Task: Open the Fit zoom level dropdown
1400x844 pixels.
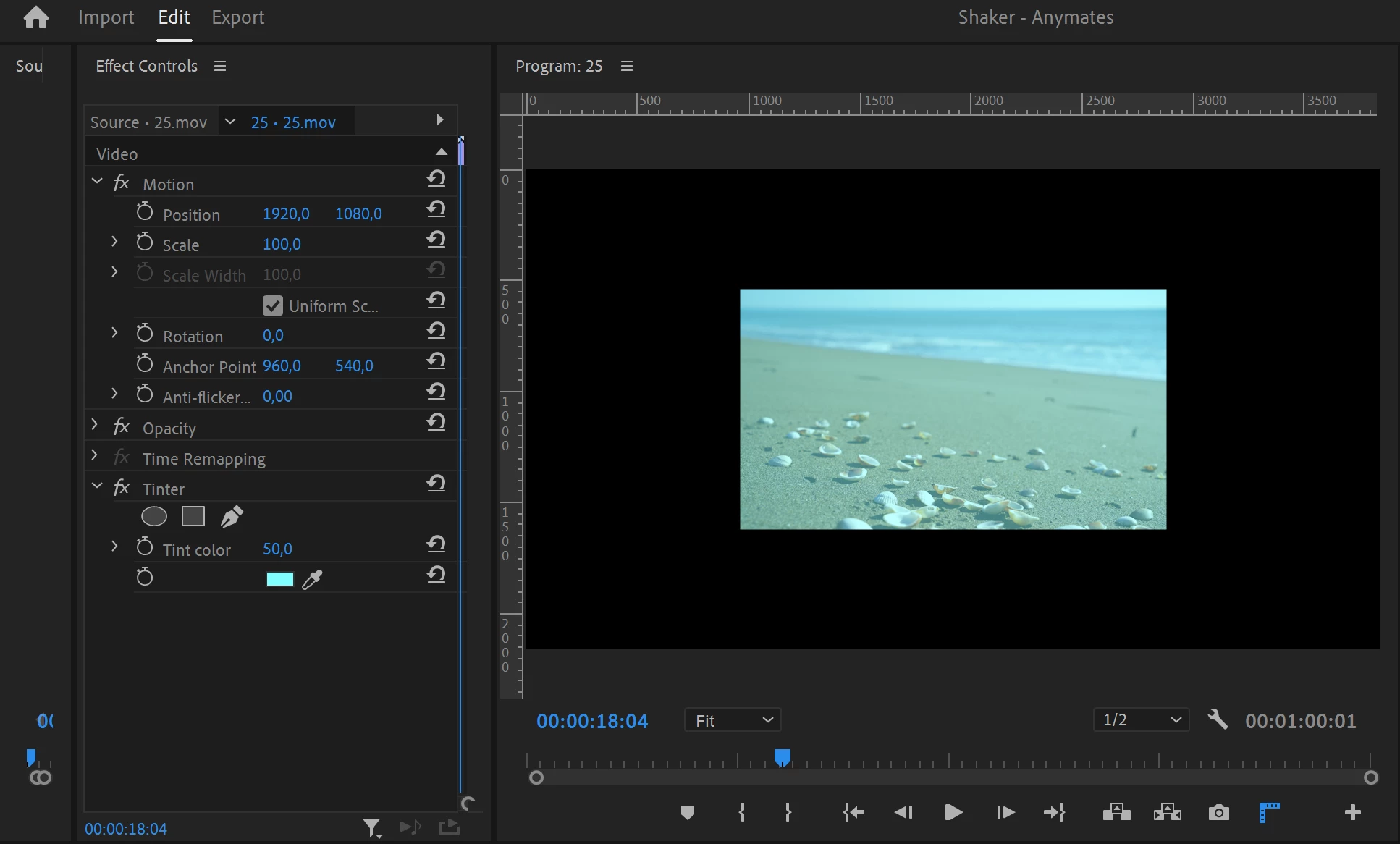Action: click(733, 720)
